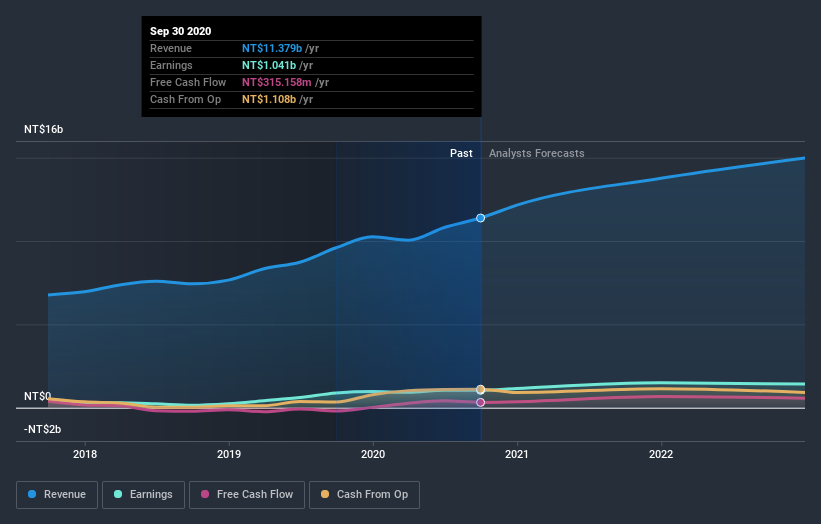Click the NT$11.379b revenue value

click(272, 48)
